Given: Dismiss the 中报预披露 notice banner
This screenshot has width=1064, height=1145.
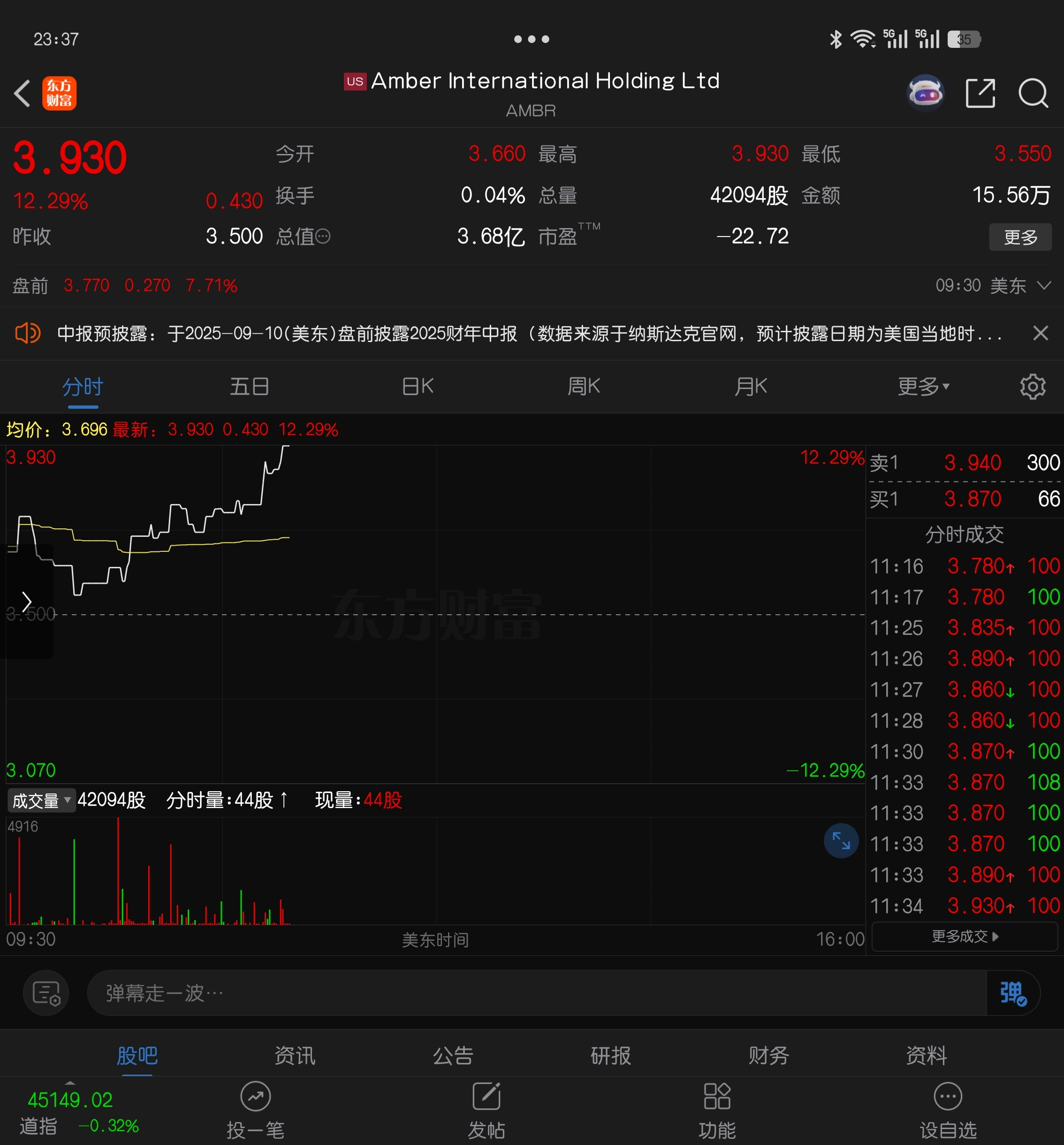Looking at the screenshot, I should coord(1040,333).
